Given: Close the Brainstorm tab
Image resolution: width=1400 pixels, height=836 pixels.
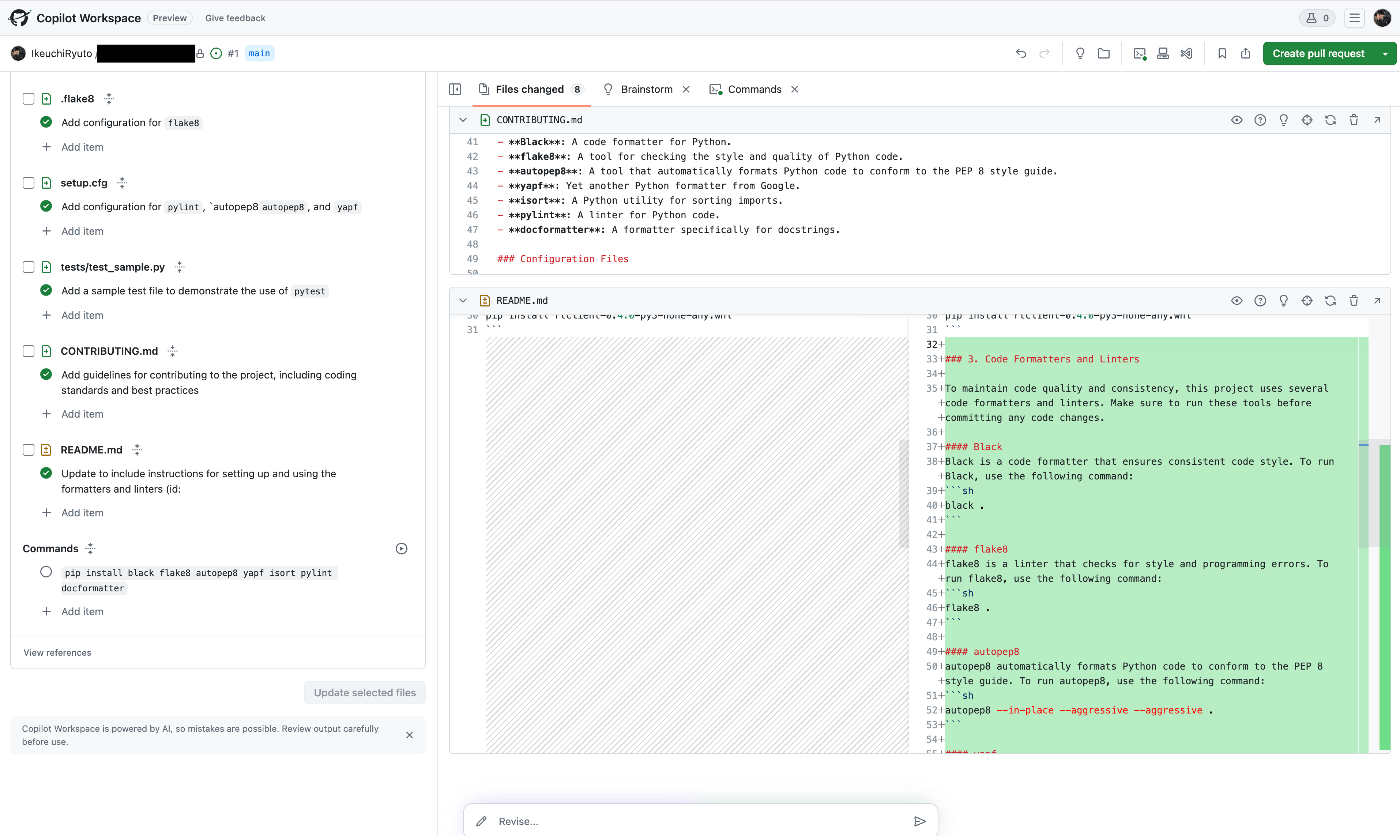Looking at the screenshot, I should (686, 89).
